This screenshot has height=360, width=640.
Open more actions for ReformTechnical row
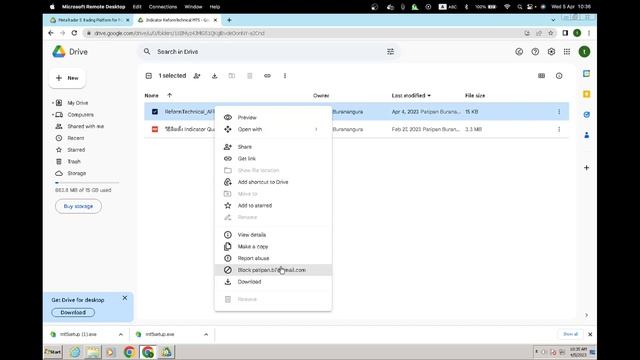[x=559, y=112]
